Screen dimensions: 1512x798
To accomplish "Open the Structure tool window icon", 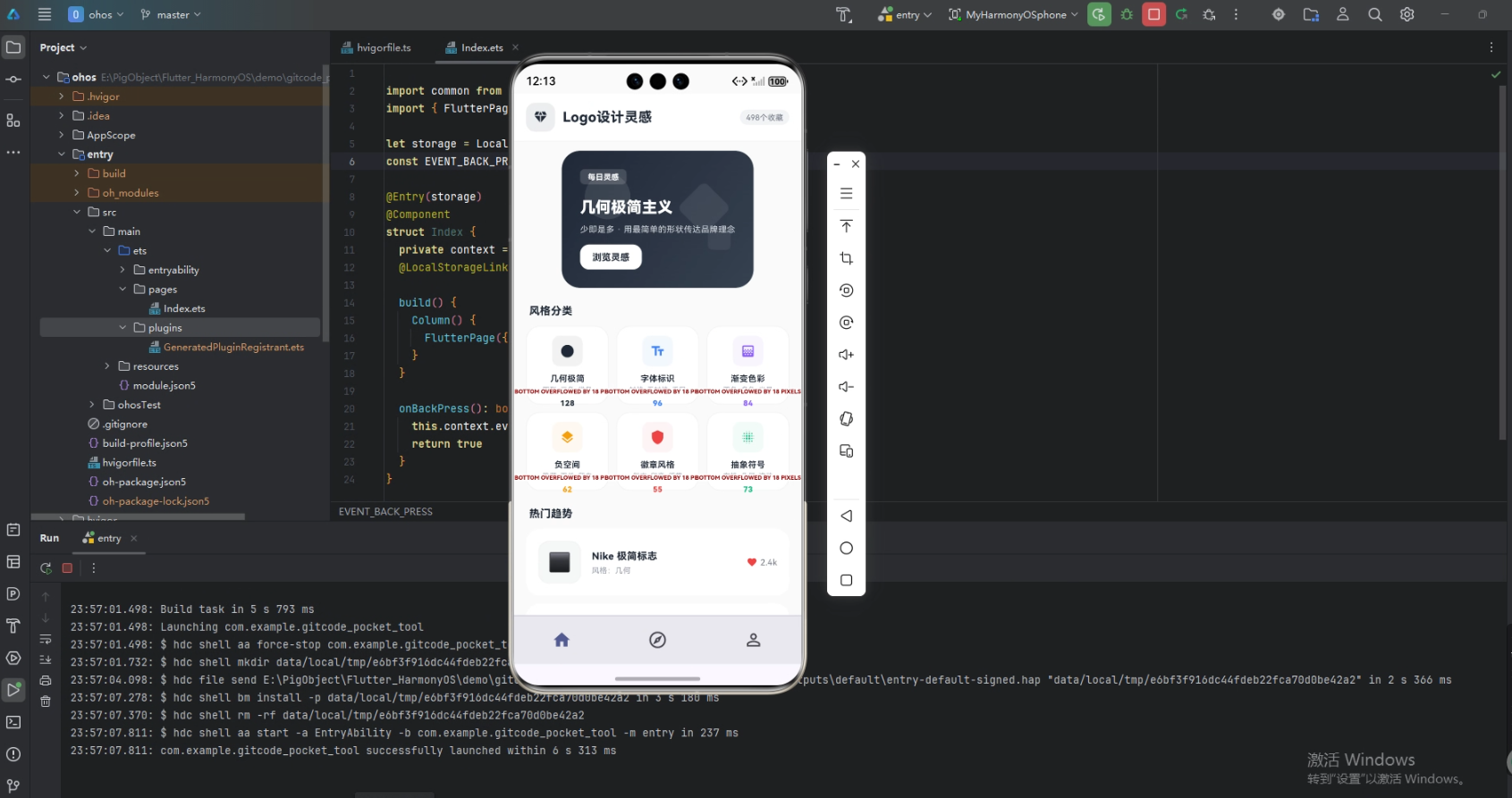I will [13, 120].
